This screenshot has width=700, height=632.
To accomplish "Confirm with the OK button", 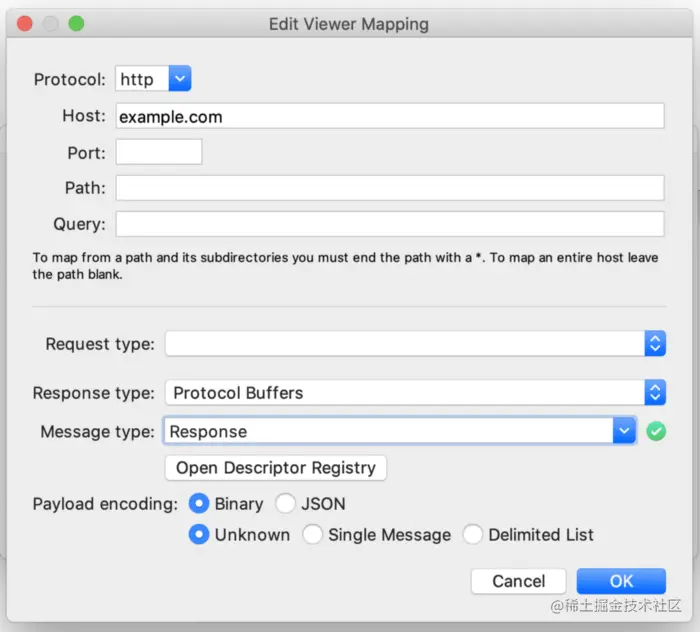I will (x=621, y=581).
